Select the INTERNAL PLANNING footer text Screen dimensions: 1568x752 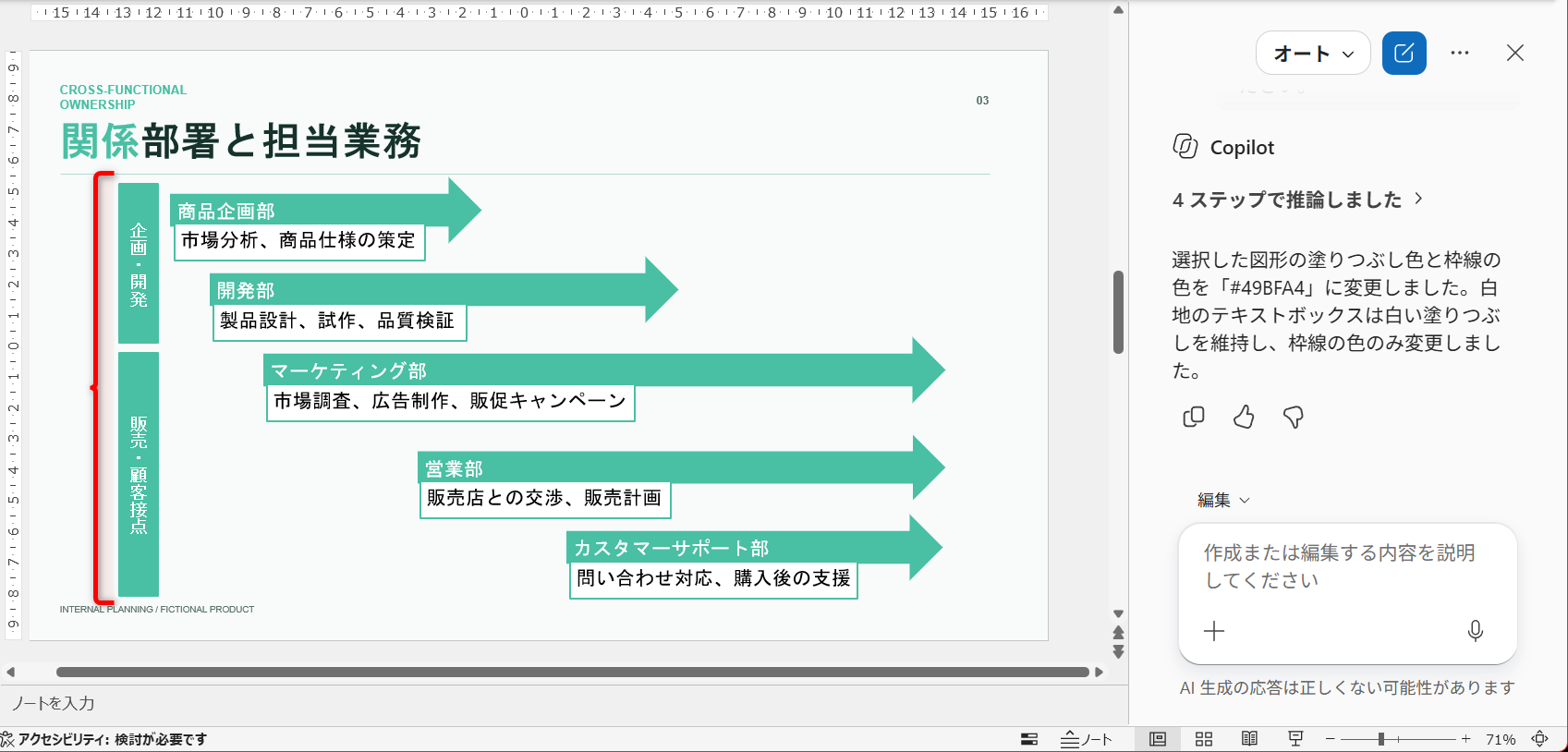(157, 610)
